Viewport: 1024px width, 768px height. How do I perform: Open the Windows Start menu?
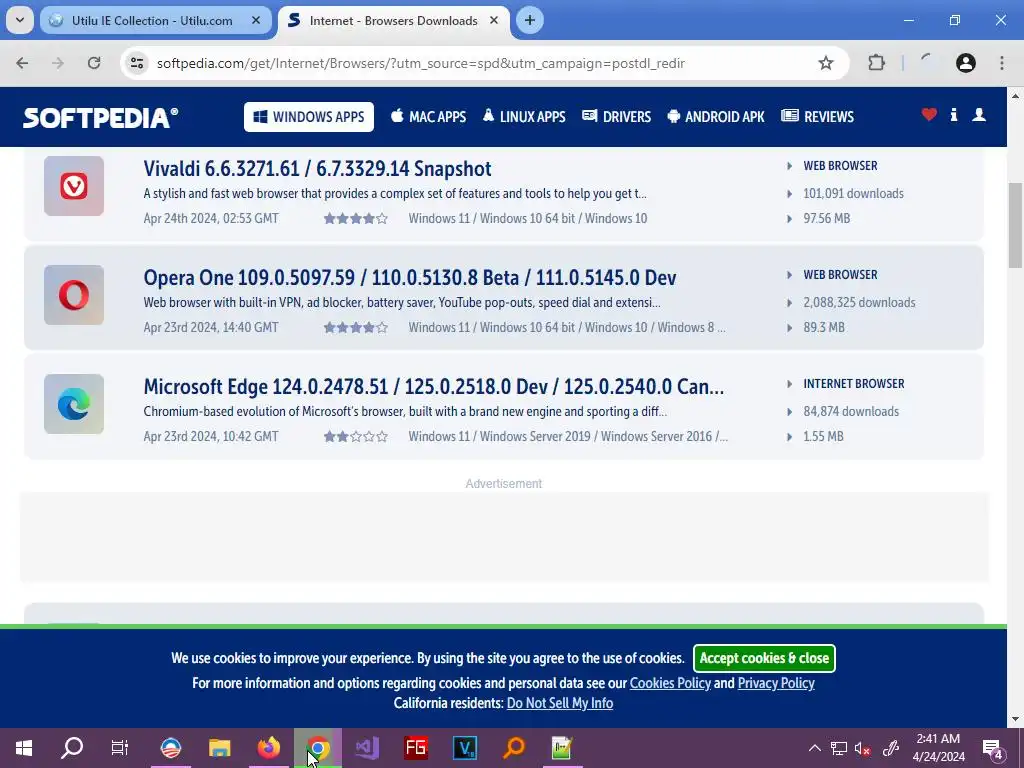pos(24,748)
